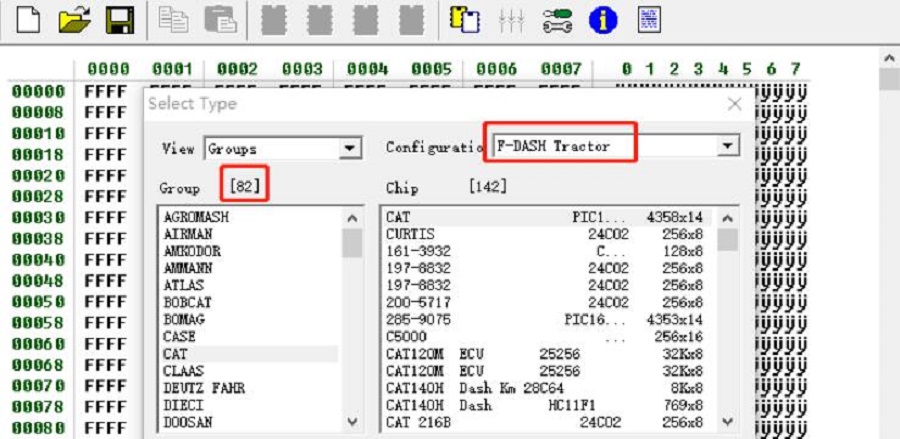Screen dimensions: 900x439
Task: Open a file with the folder icon
Action: 75,20
